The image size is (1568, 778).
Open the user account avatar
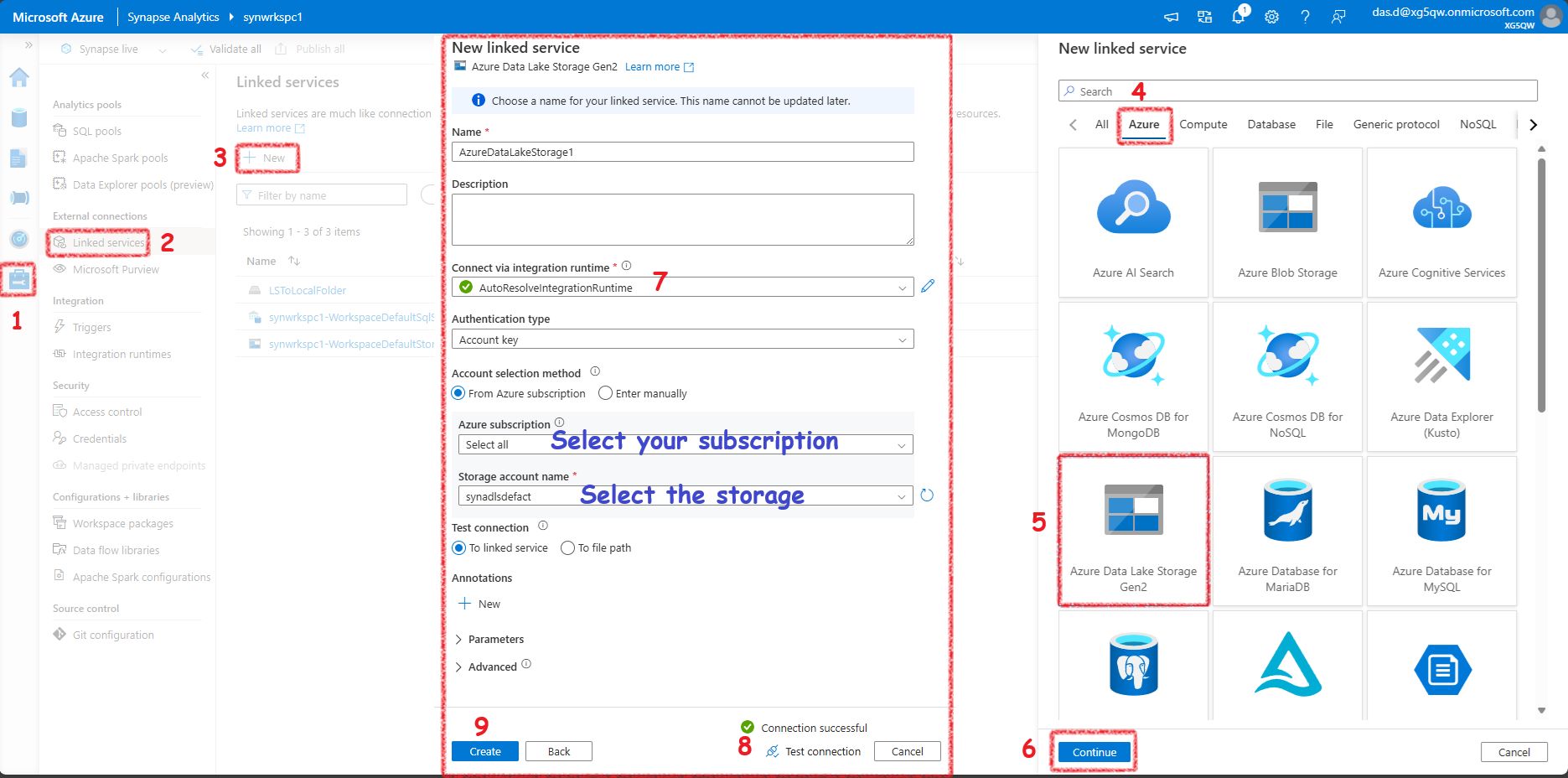(1552, 17)
